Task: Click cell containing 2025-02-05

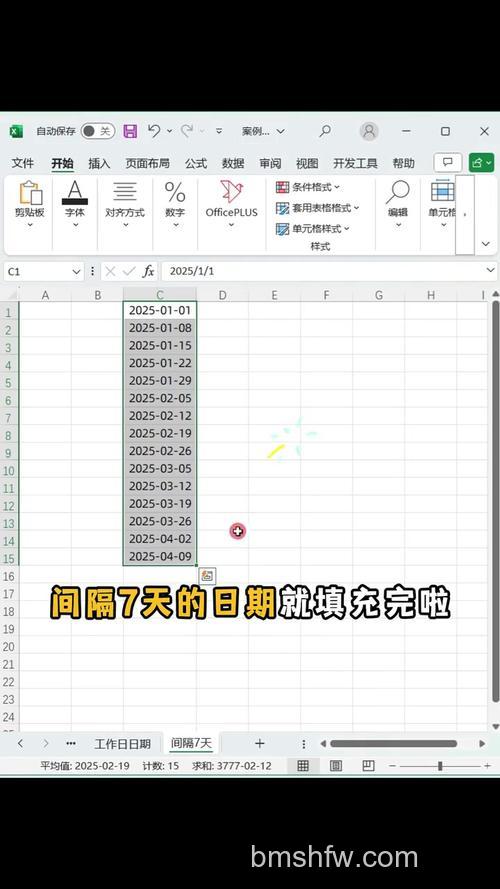Action: [160, 399]
